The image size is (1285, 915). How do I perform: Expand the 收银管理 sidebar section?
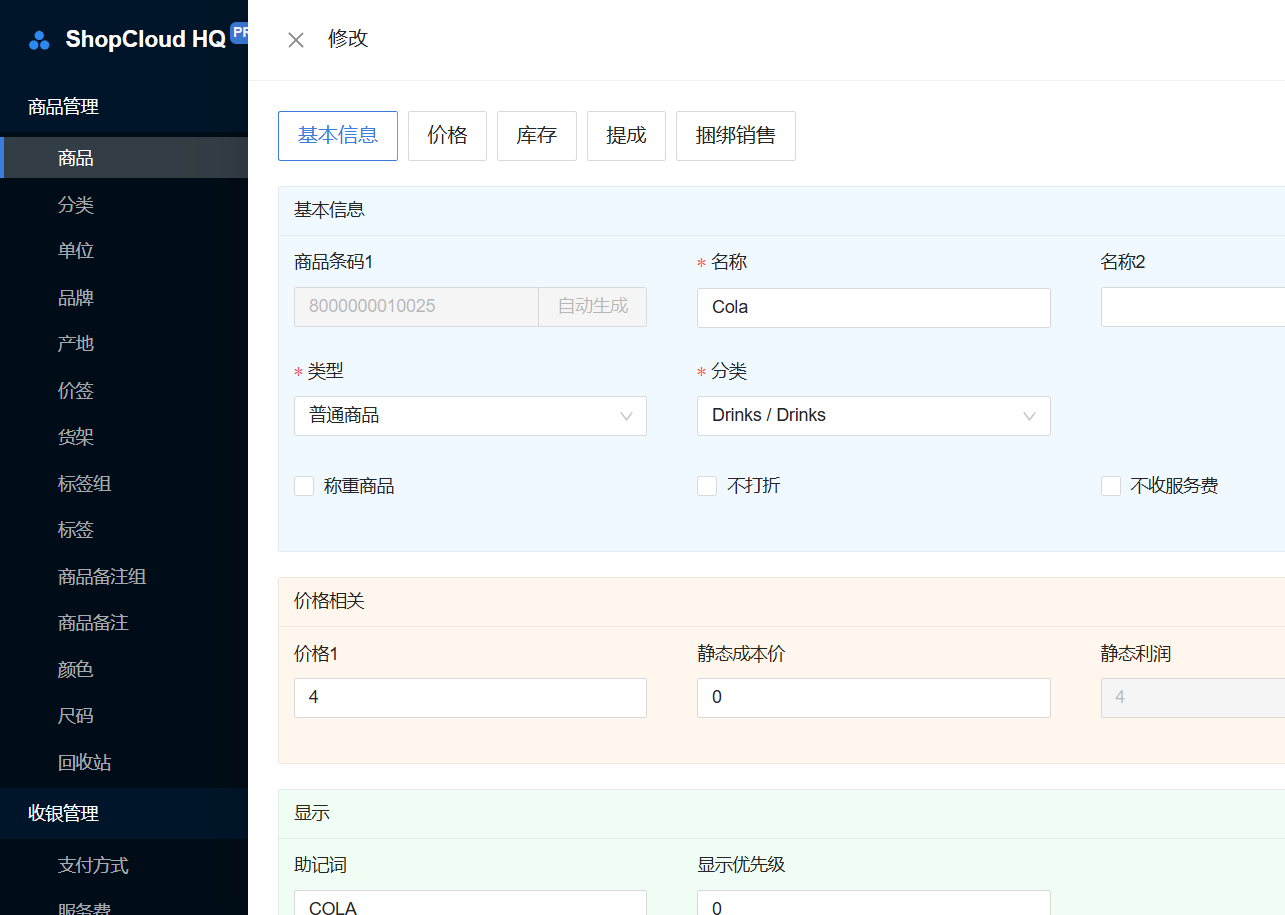(x=63, y=814)
